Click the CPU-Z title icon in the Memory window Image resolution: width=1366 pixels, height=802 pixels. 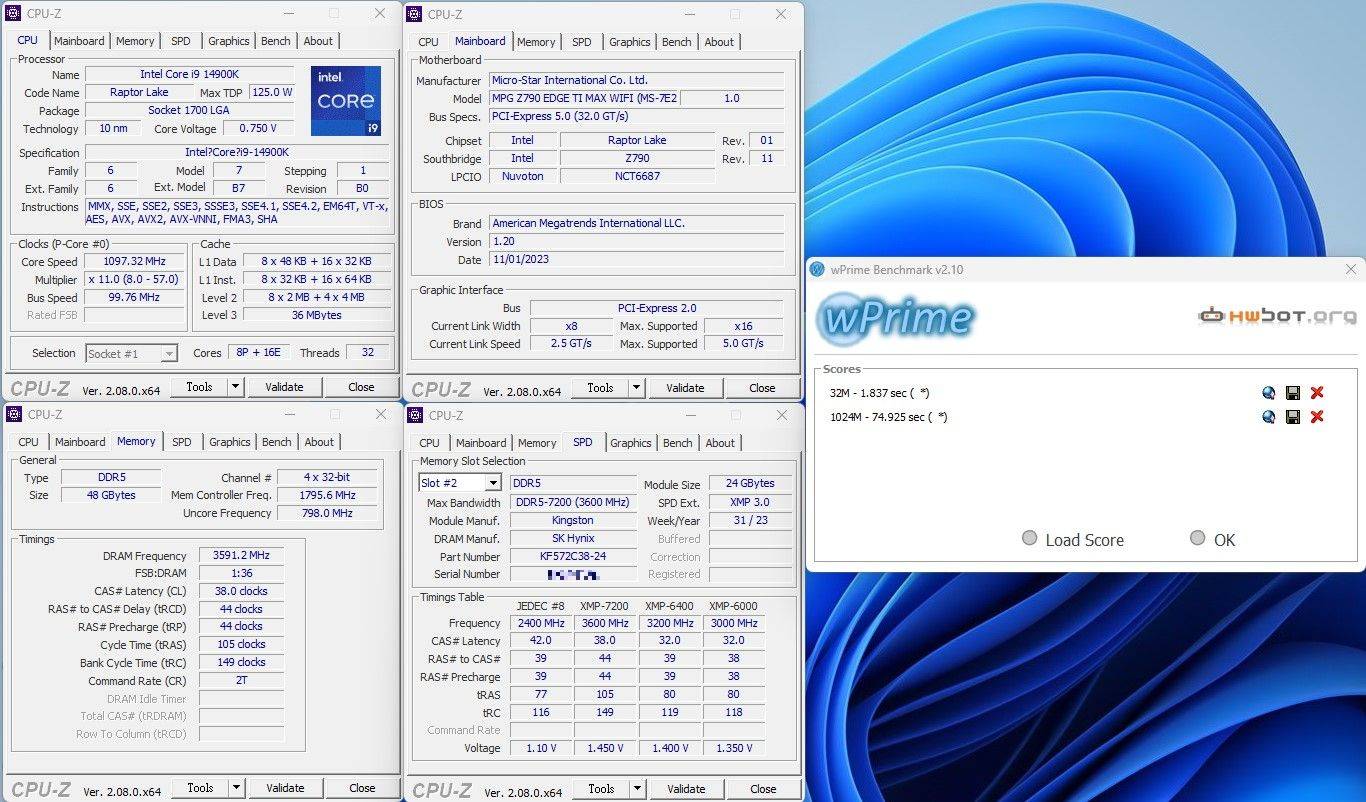pyautogui.click(x=13, y=414)
